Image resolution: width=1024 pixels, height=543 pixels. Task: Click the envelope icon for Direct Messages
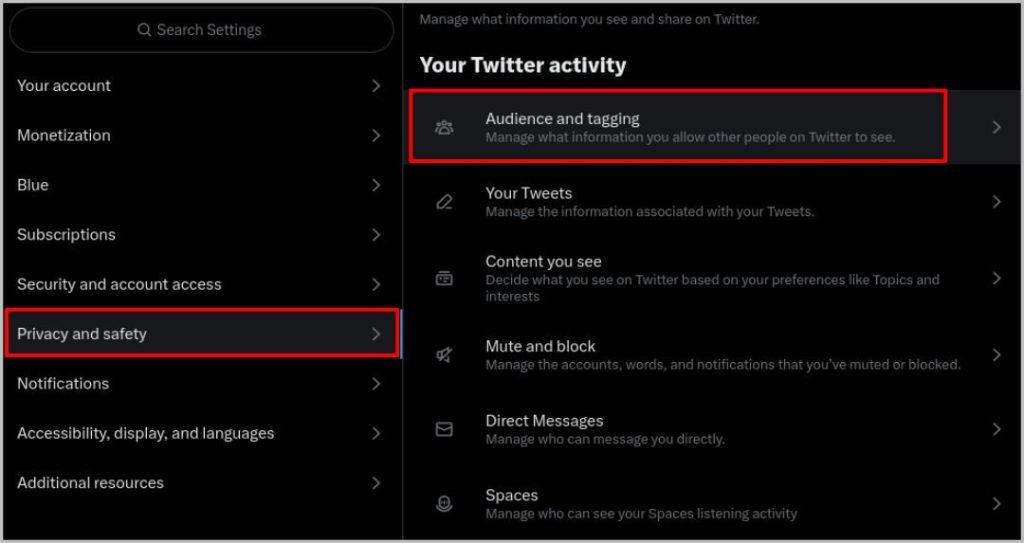coord(444,429)
